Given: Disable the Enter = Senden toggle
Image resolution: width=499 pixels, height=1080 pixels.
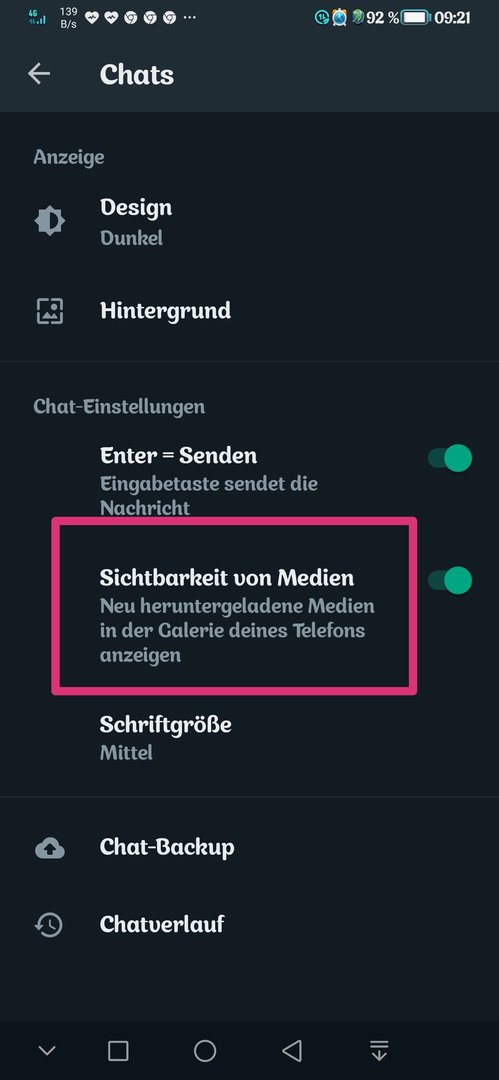Looking at the screenshot, I should [x=450, y=458].
